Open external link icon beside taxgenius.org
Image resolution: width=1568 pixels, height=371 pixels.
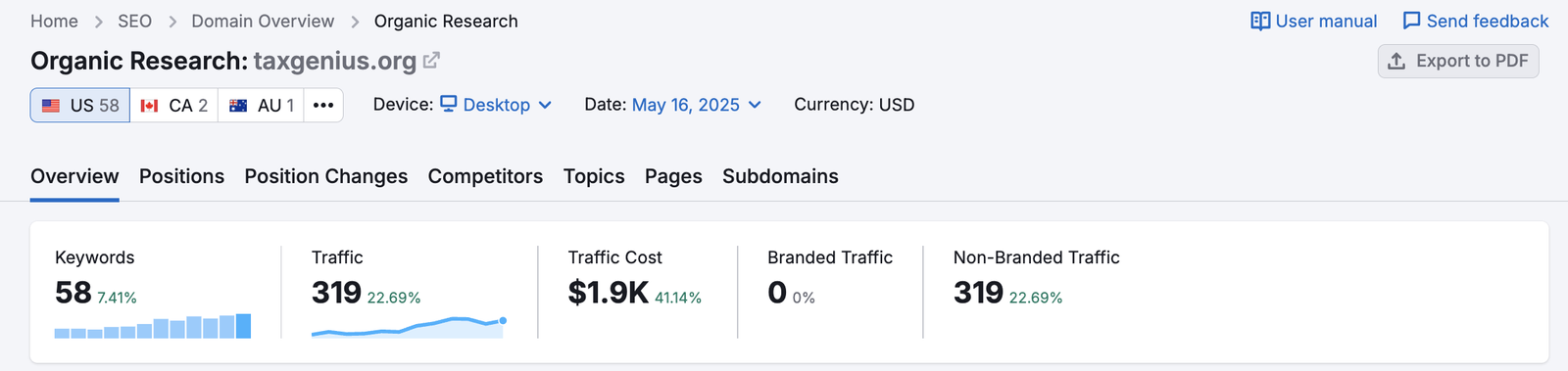[431, 61]
